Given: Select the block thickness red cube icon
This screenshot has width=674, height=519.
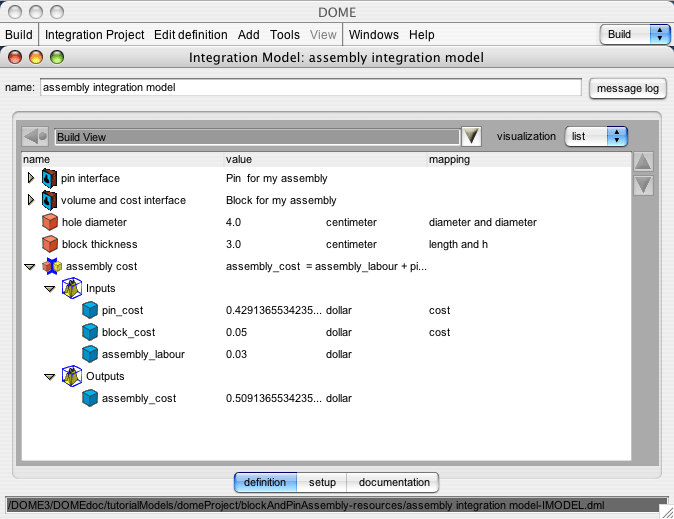Looking at the screenshot, I should (50, 244).
